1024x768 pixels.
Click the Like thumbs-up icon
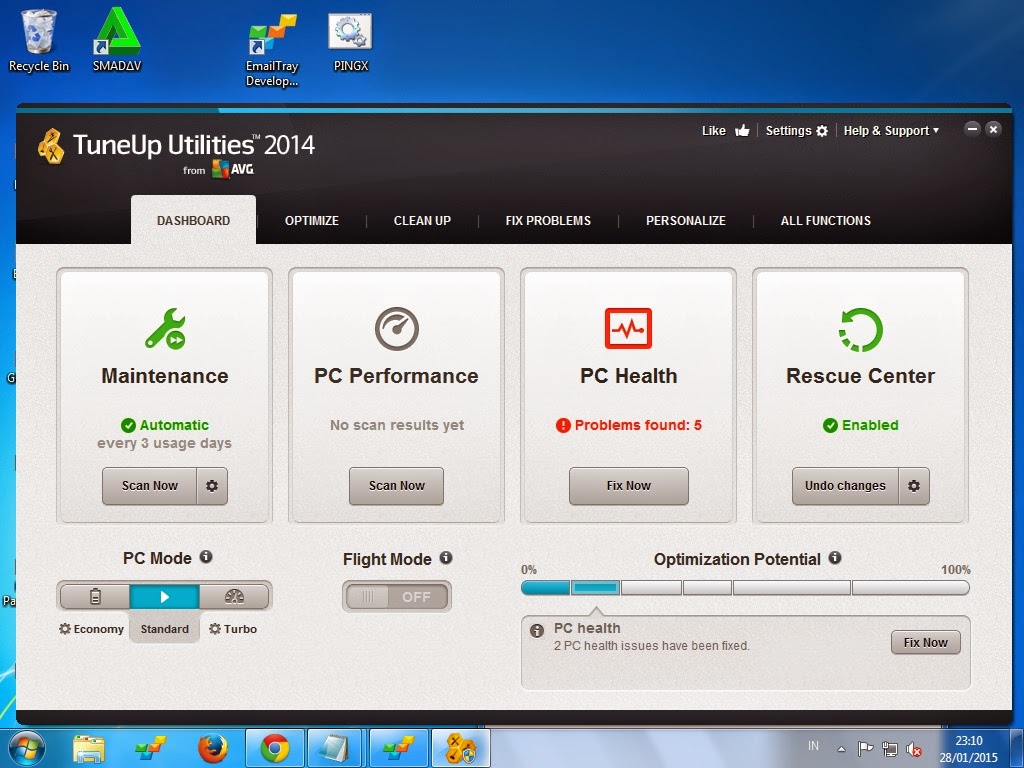pos(742,131)
